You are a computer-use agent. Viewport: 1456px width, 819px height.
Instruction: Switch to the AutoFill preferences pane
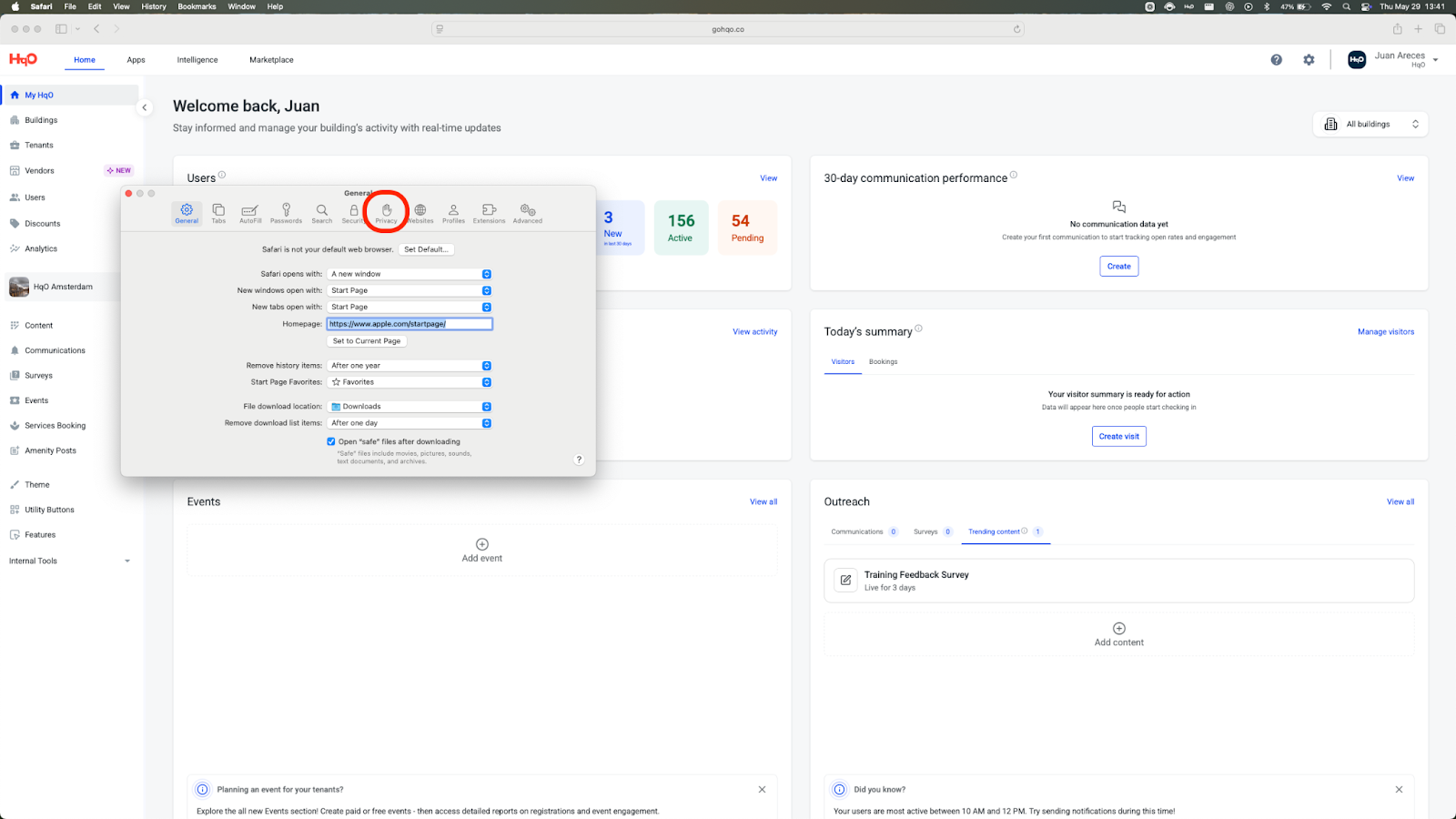click(x=250, y=213)
